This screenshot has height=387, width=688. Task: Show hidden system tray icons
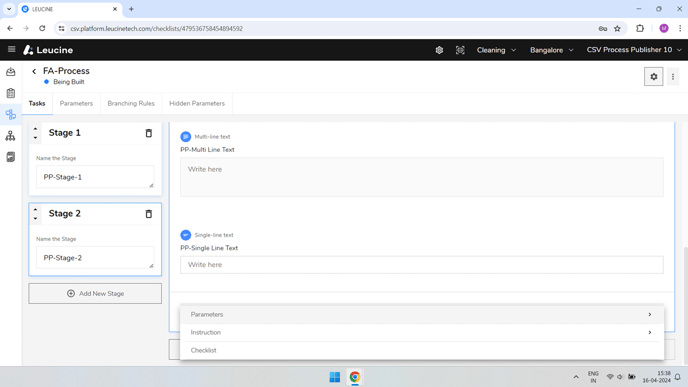pos(576,377)
